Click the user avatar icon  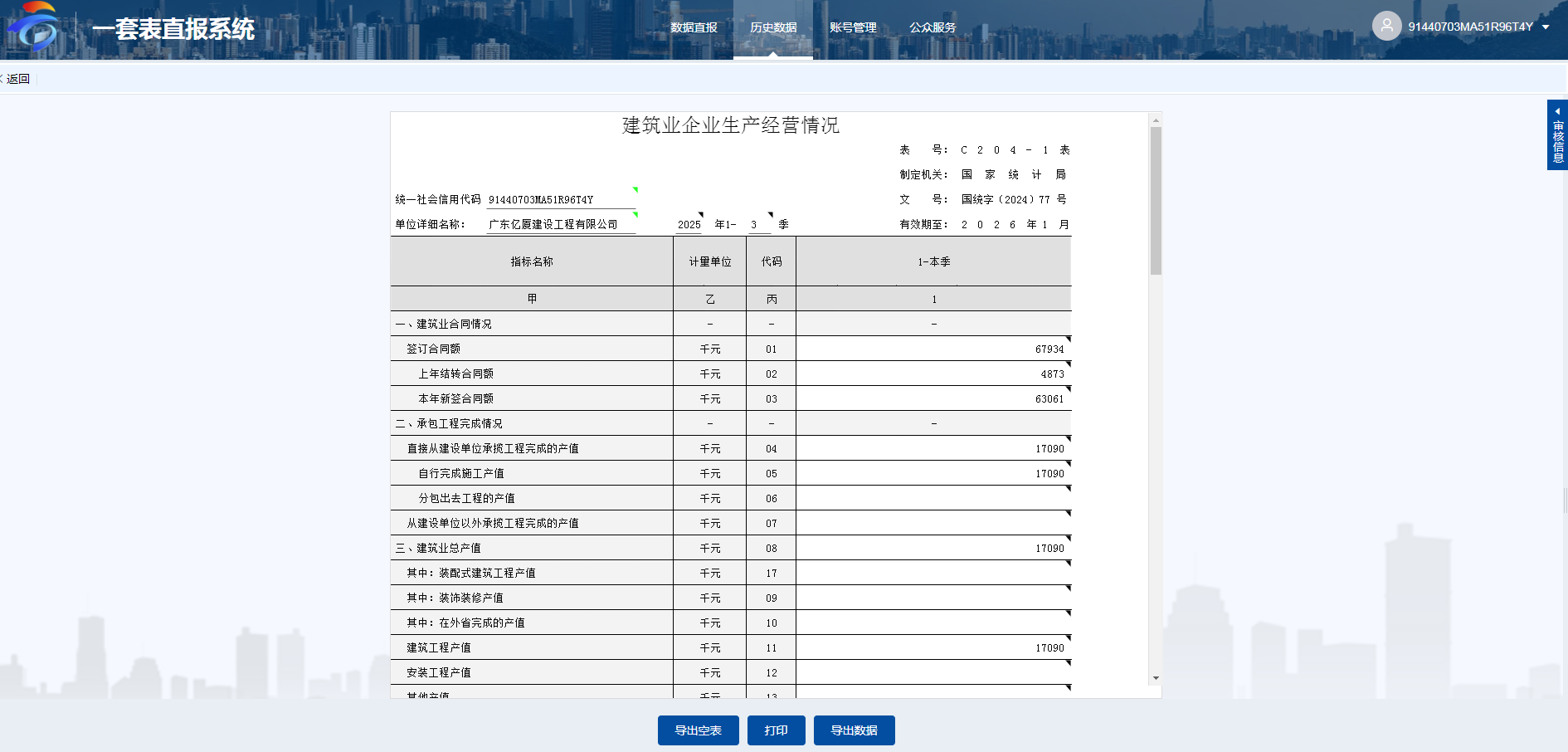click(1386, 26)
